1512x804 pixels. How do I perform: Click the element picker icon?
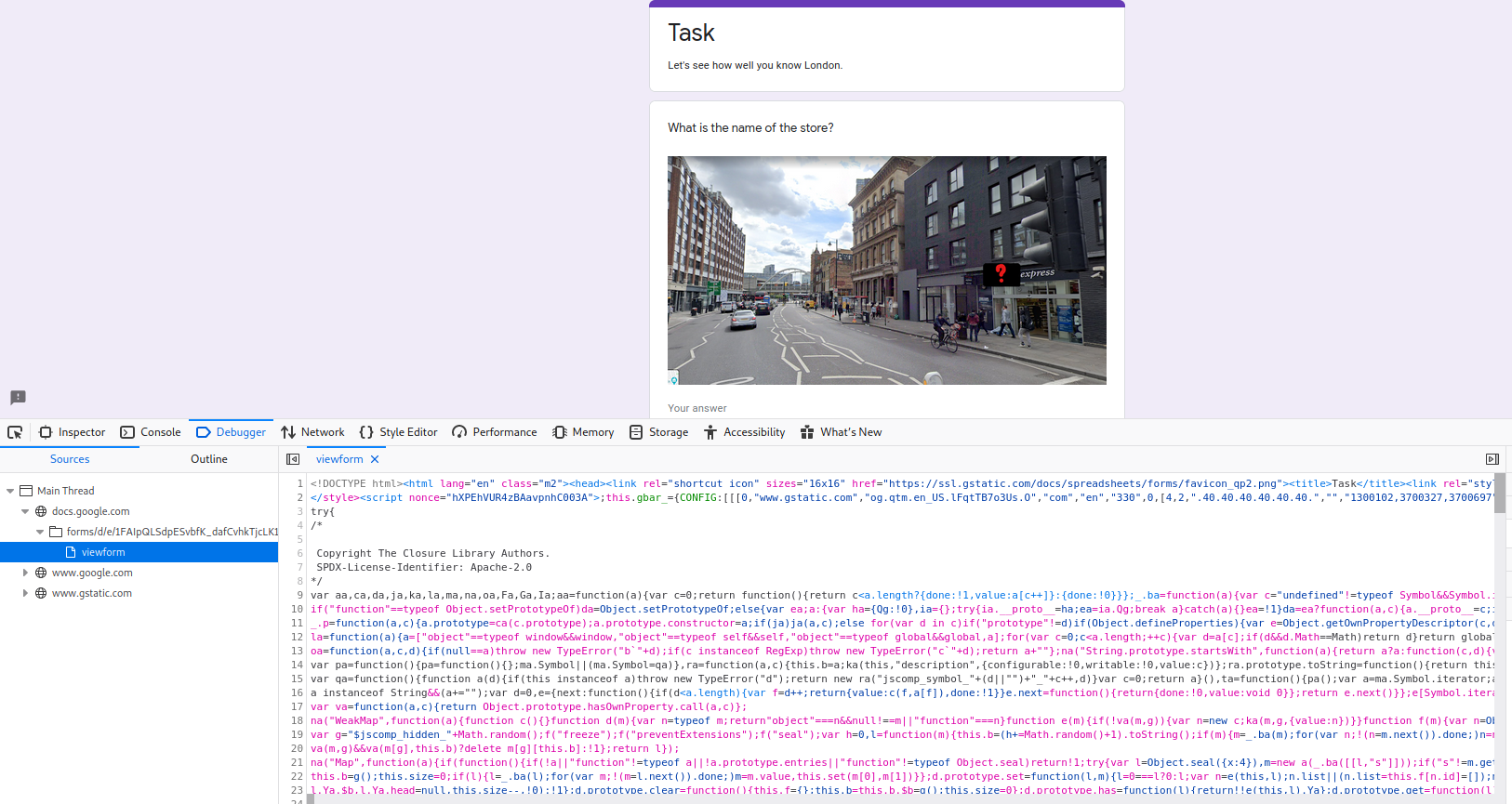15,432
